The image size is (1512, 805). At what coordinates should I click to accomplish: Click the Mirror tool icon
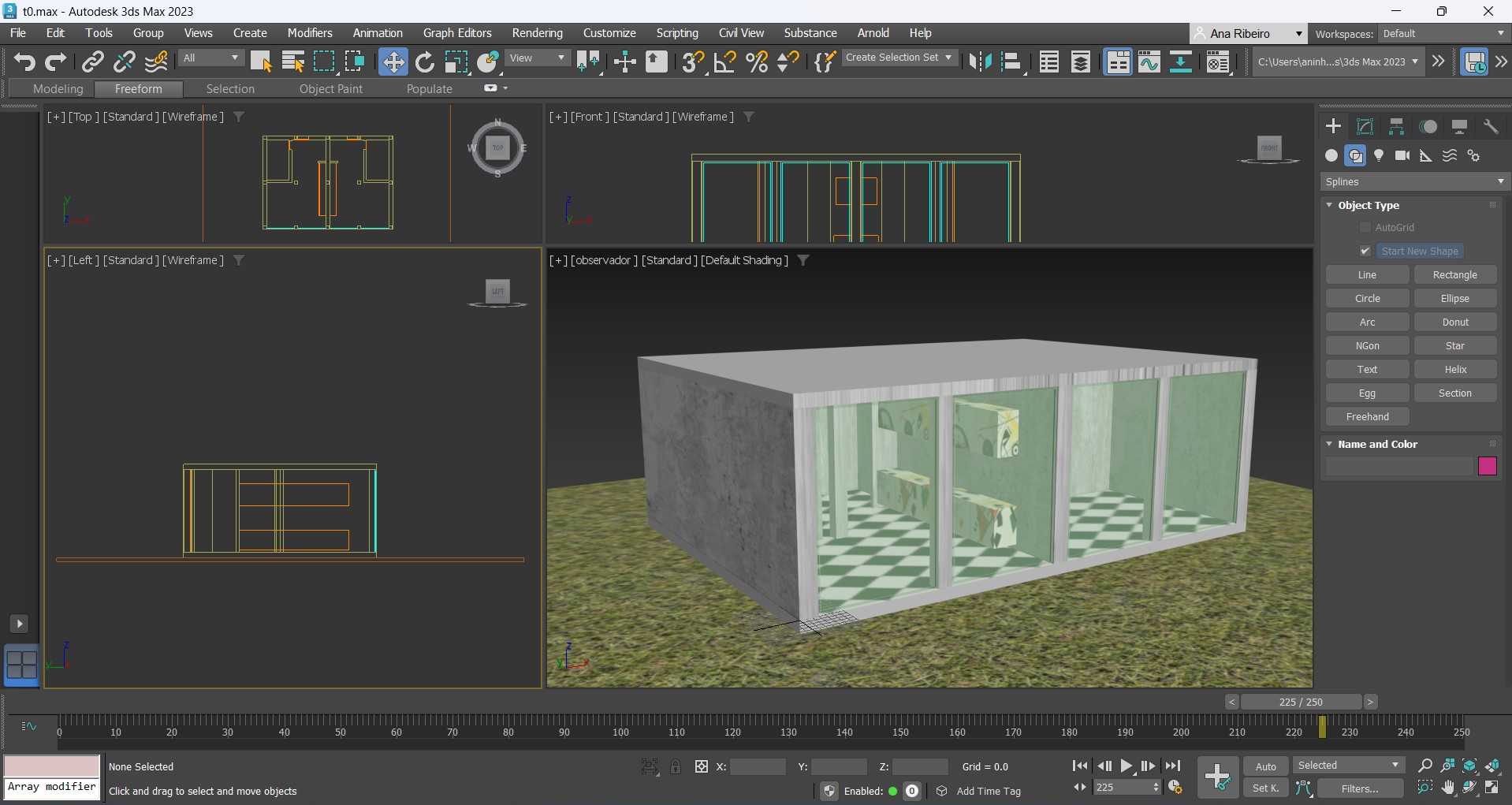(x=980, y=61)
